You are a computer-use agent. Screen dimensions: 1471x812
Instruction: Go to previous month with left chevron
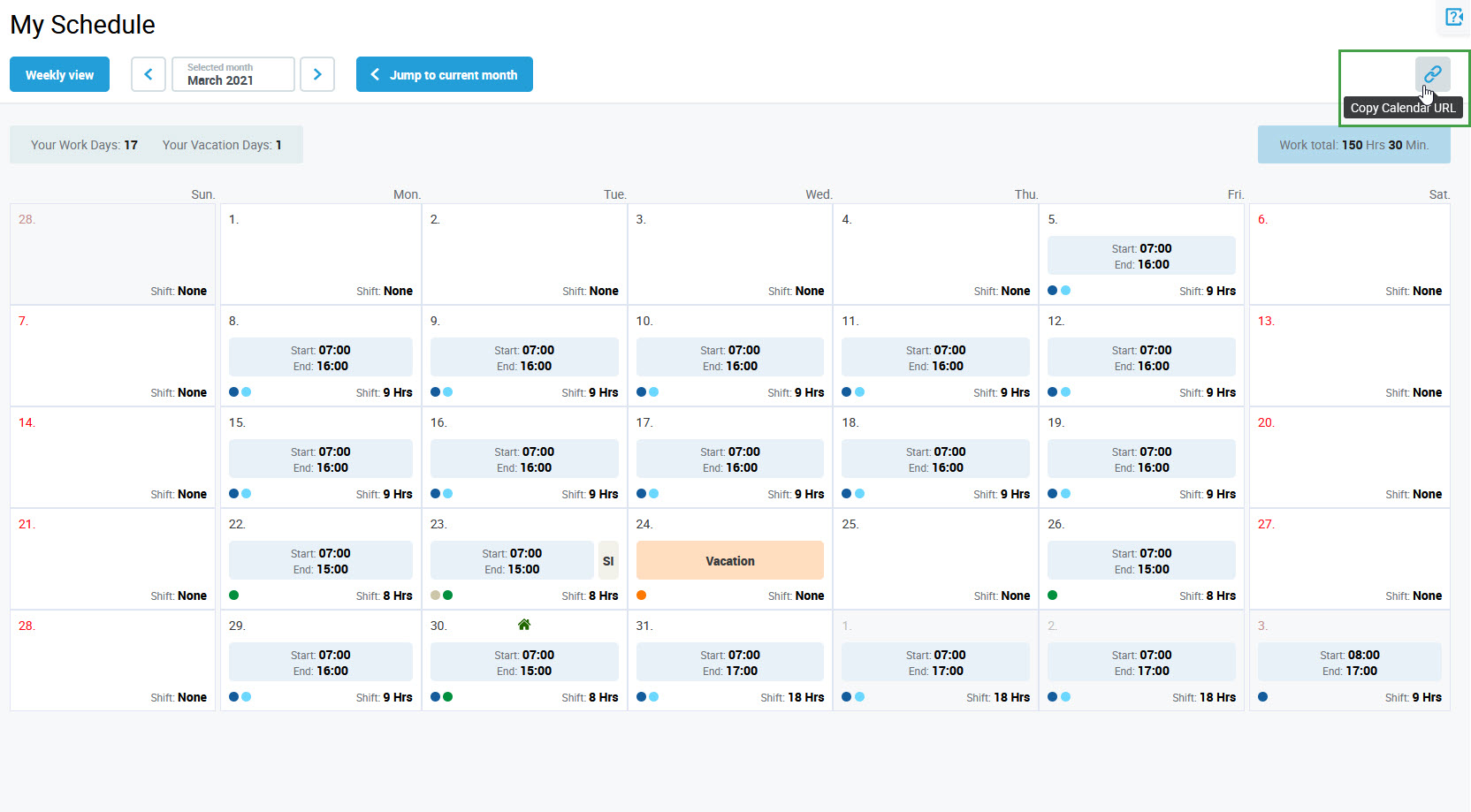pos(149,74)
